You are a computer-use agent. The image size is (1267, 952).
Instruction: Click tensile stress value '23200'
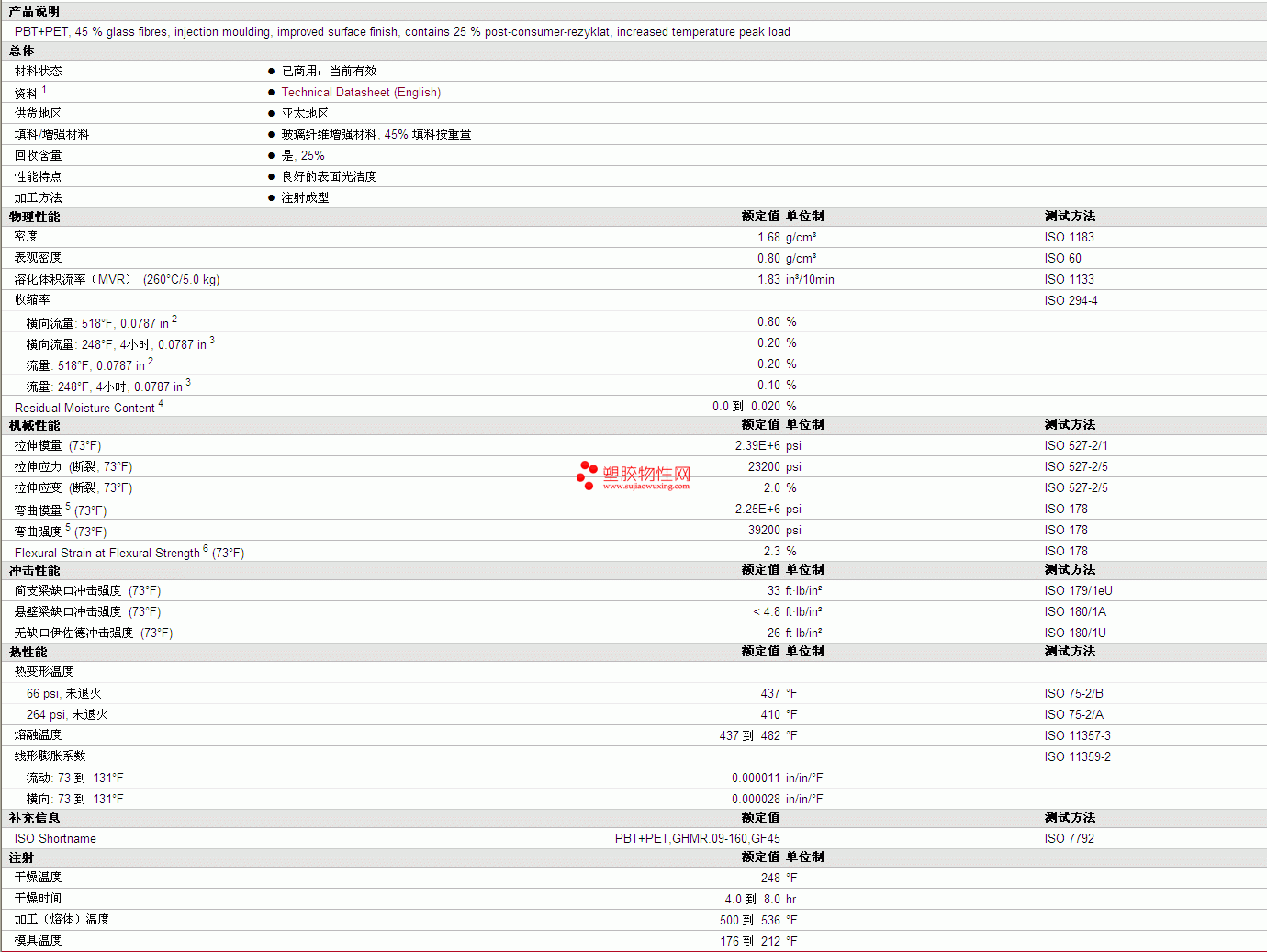tap(764, 467)
